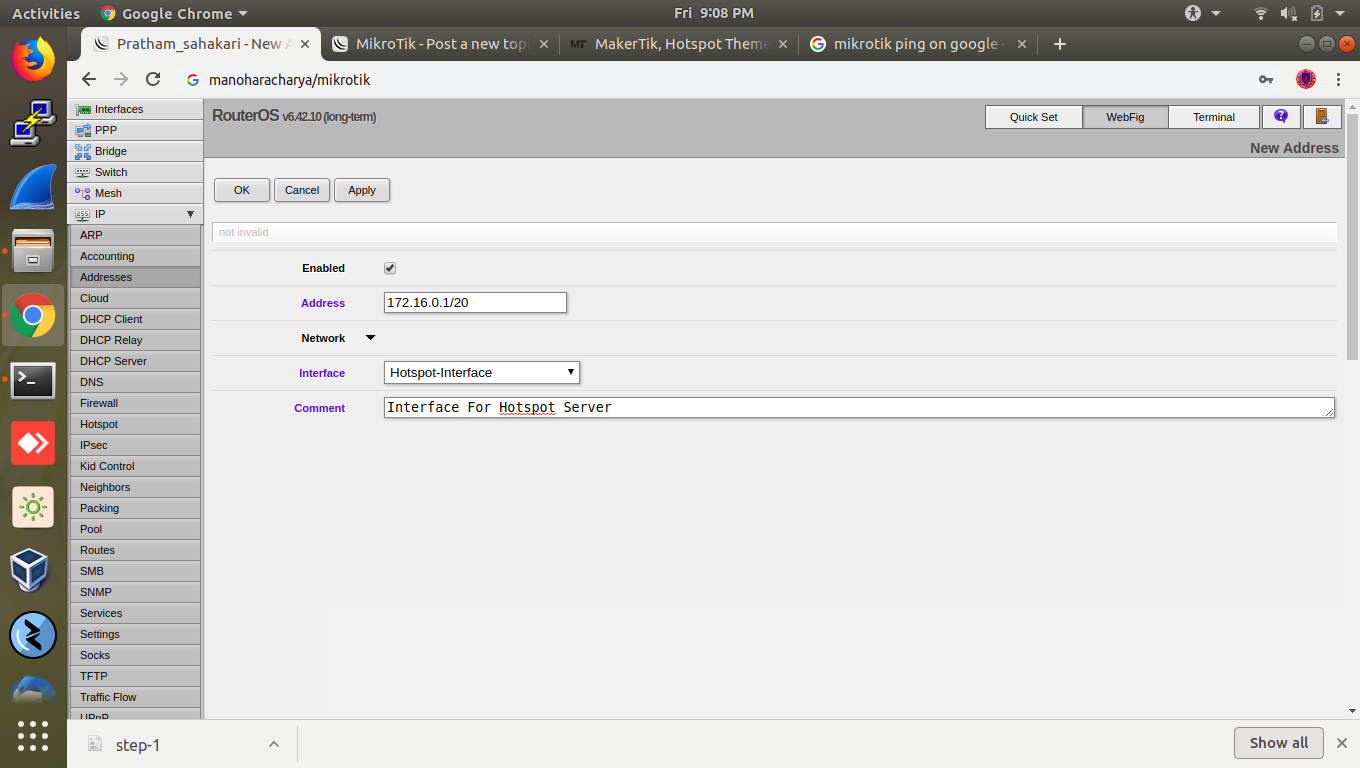This screenshot has width=1360, height=768.
Task: Open the Firewall settings page
Action: [x=99, y=403]
